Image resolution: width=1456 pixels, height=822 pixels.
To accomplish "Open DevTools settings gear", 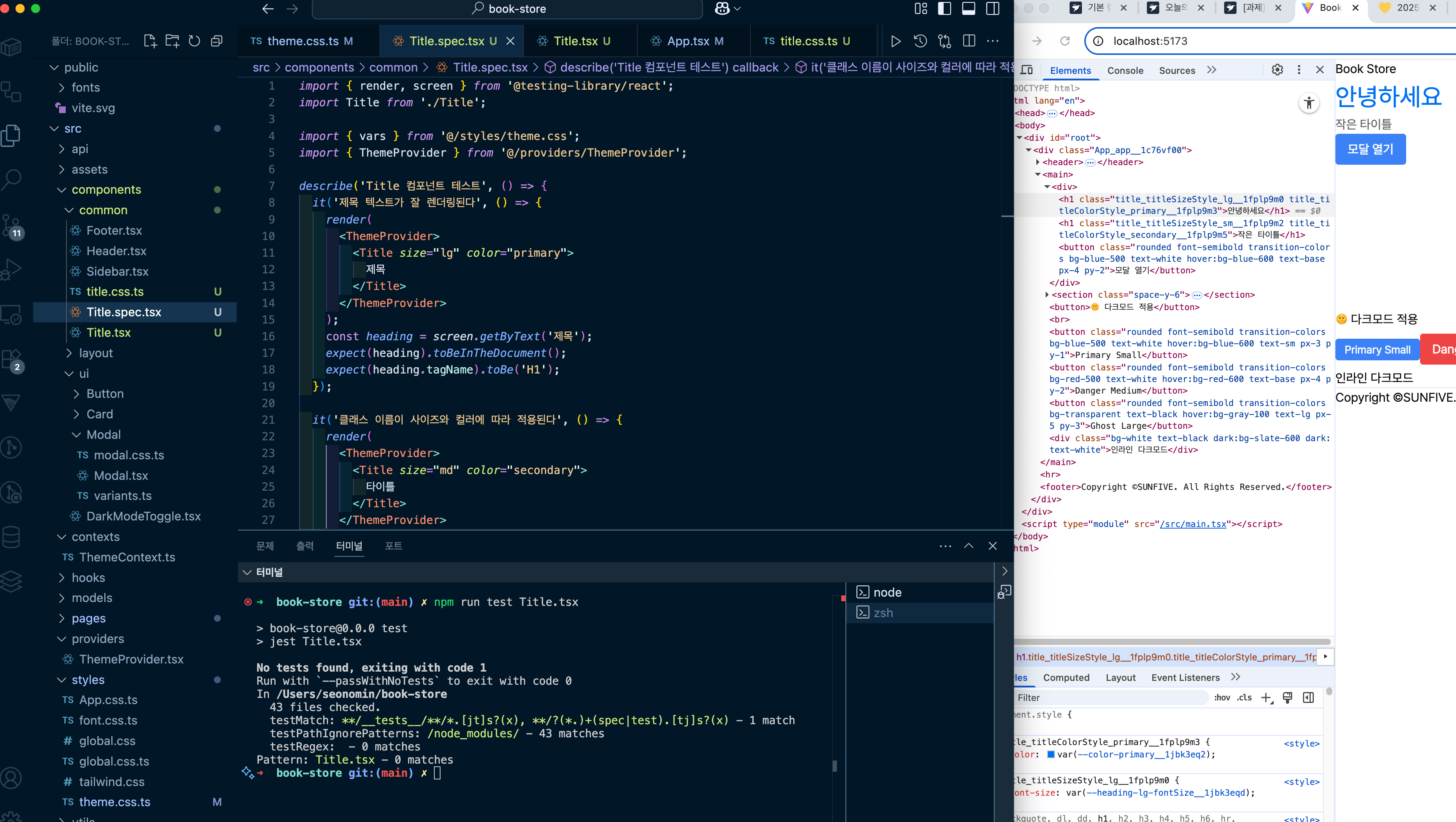I will tap(1277, 70).
